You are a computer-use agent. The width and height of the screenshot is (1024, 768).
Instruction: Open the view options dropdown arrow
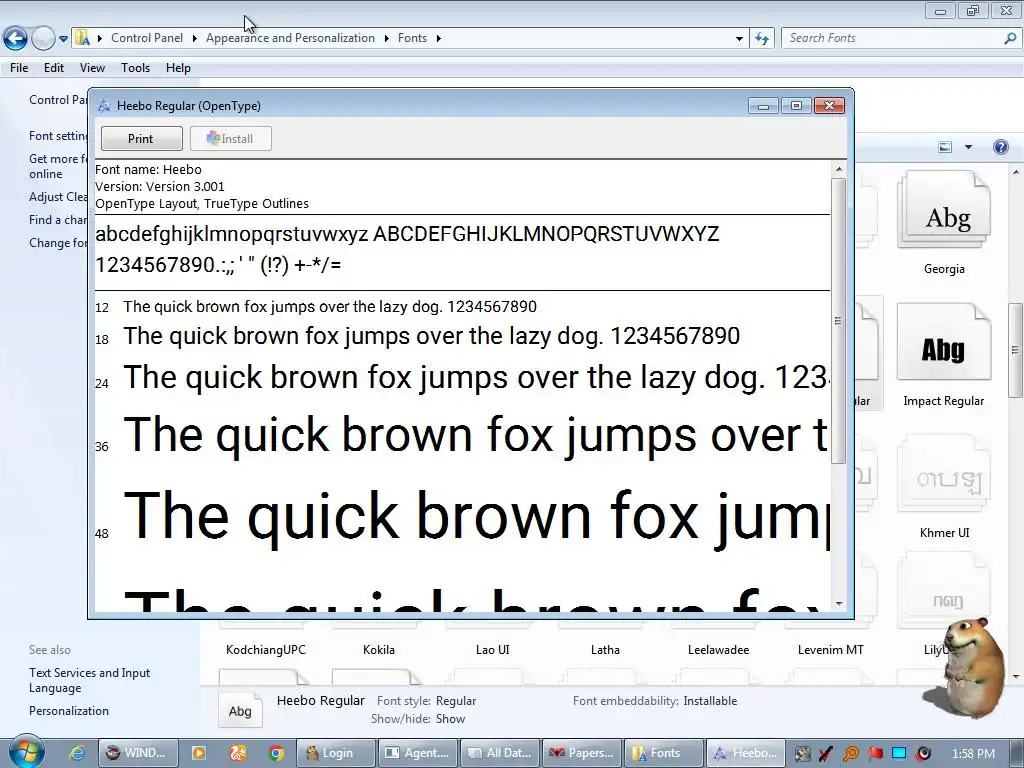(x=968, y=147)
